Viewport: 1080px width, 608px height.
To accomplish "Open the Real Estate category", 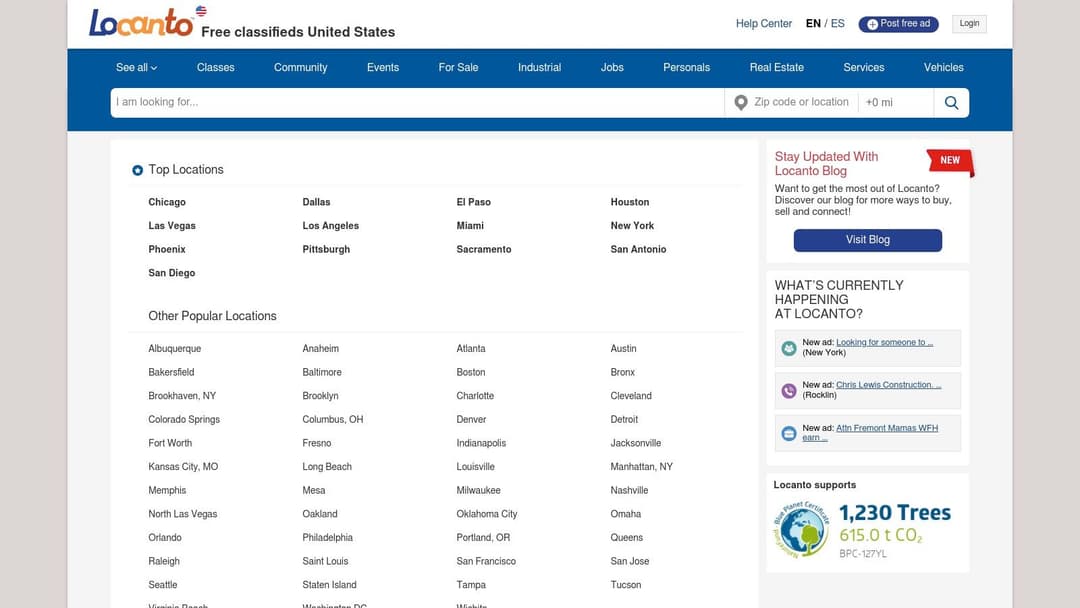I will tap(776, 67).
